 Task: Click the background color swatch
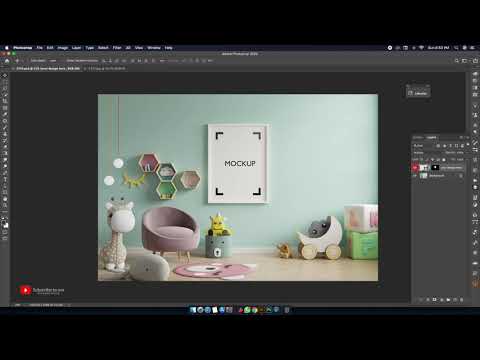6,226
